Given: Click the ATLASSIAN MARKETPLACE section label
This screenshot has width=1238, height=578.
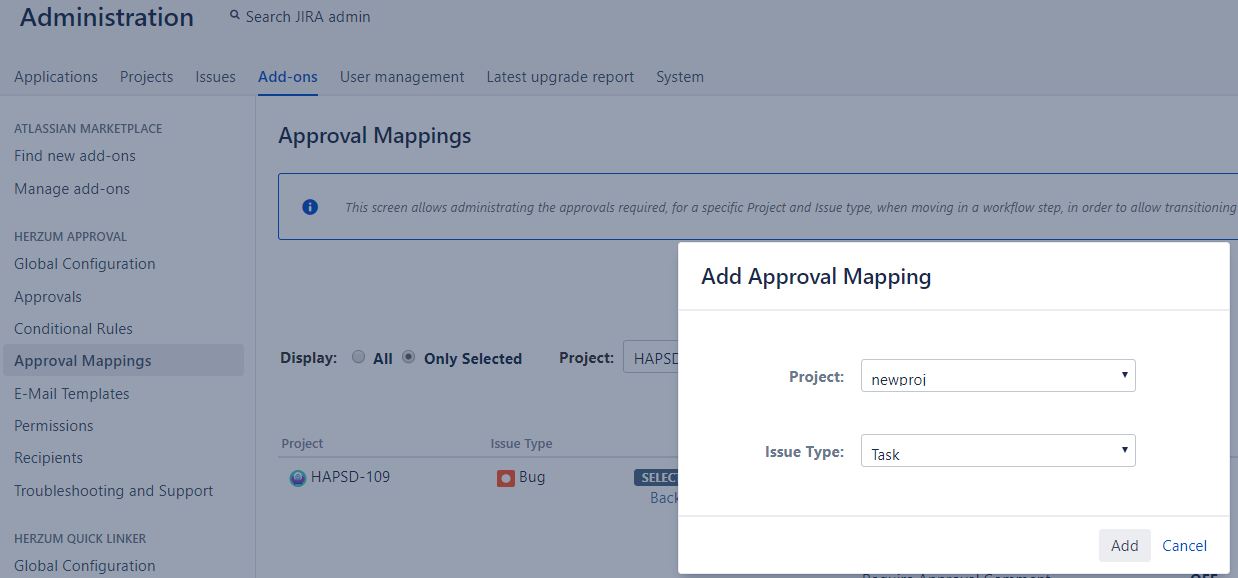Looking at the screenshot, I should tap(88, 129).
